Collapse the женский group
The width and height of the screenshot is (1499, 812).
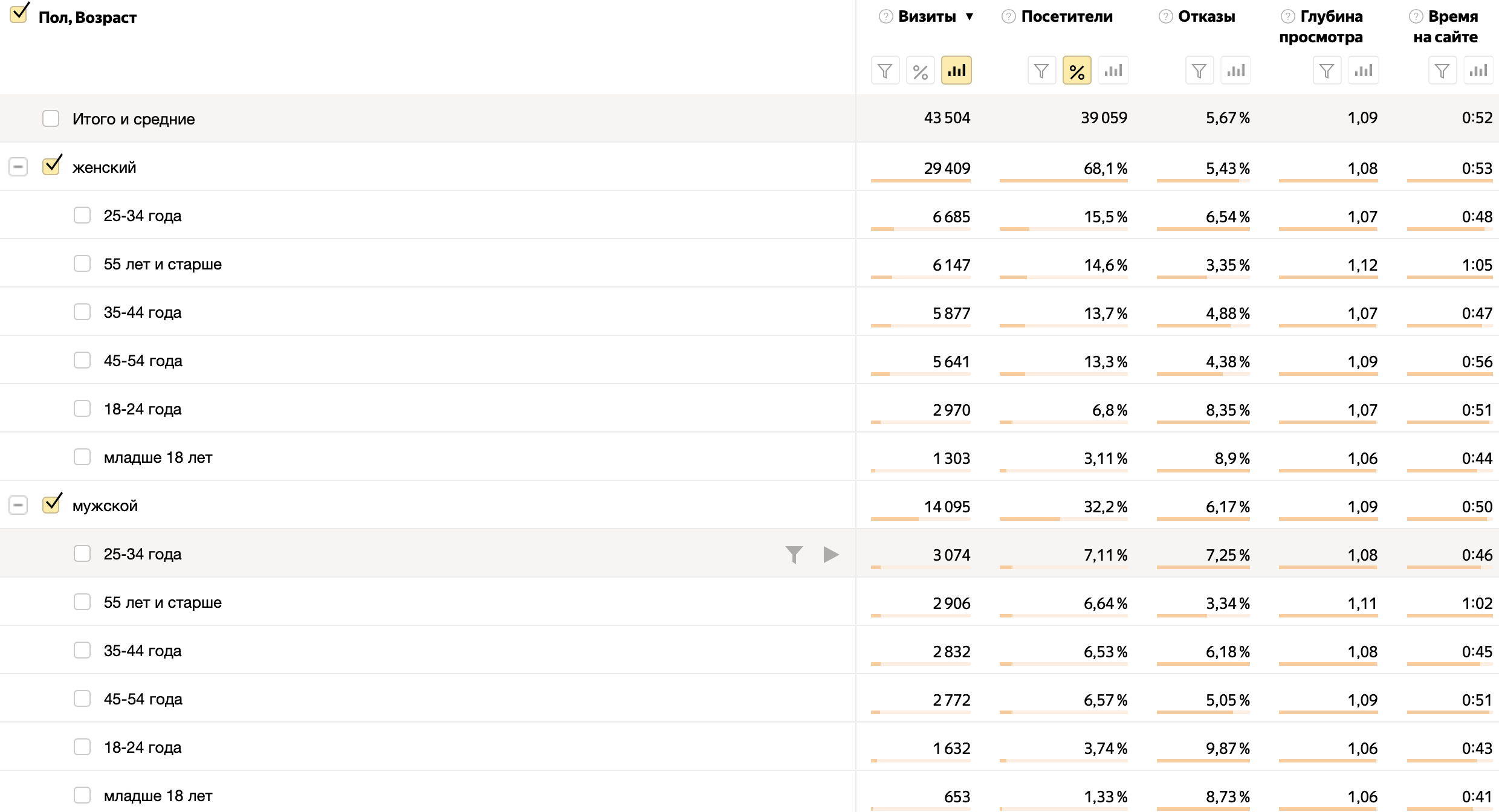pos(18,167)
